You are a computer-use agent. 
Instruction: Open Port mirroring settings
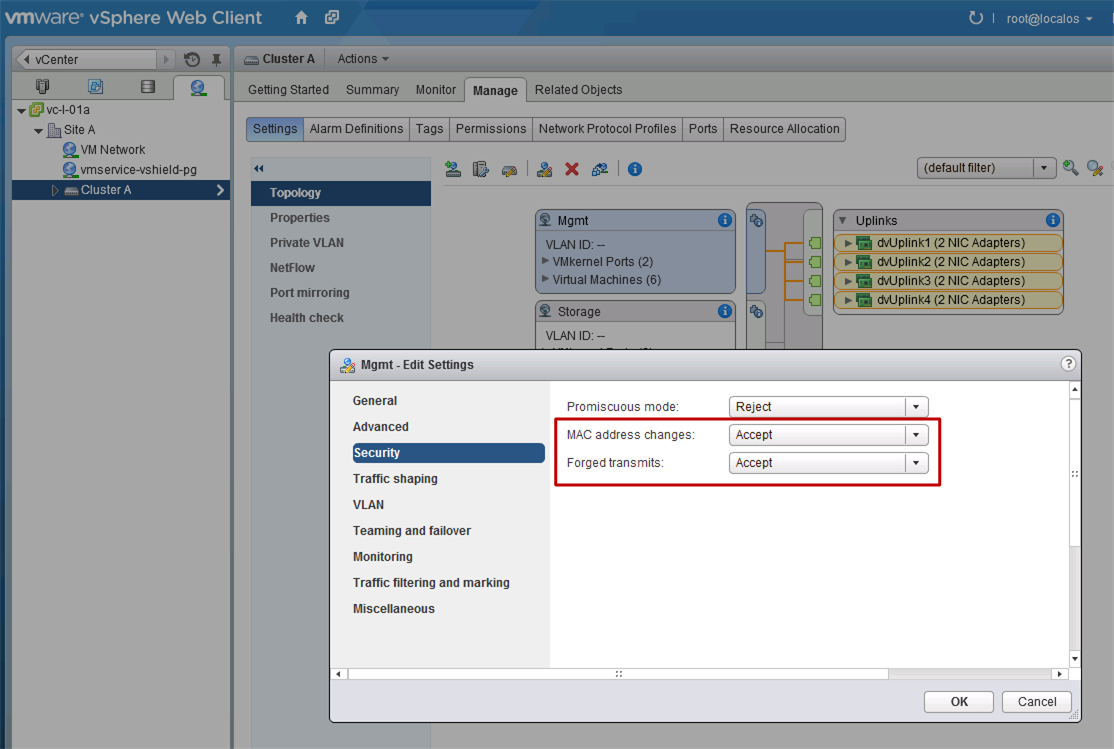(310, 292)
